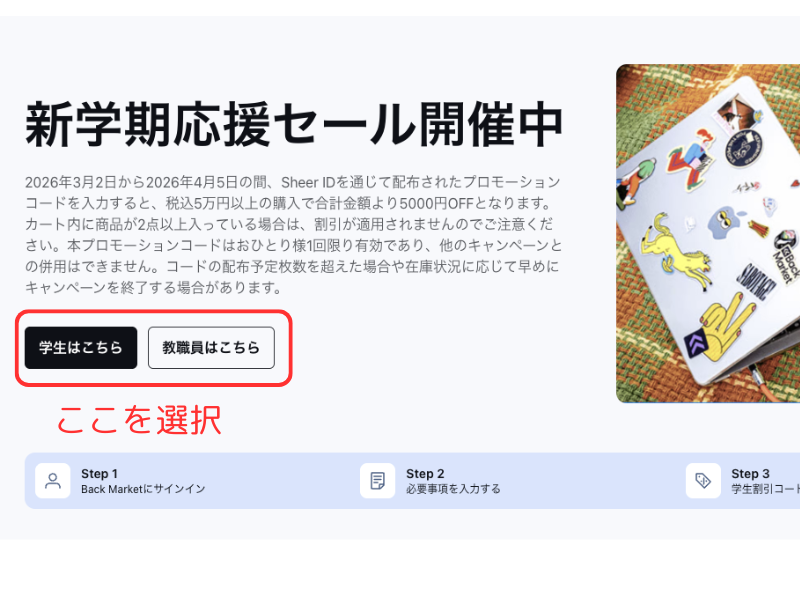Click the Step 3 discount tag icon
800x600 pixels.
coord(703,481)
